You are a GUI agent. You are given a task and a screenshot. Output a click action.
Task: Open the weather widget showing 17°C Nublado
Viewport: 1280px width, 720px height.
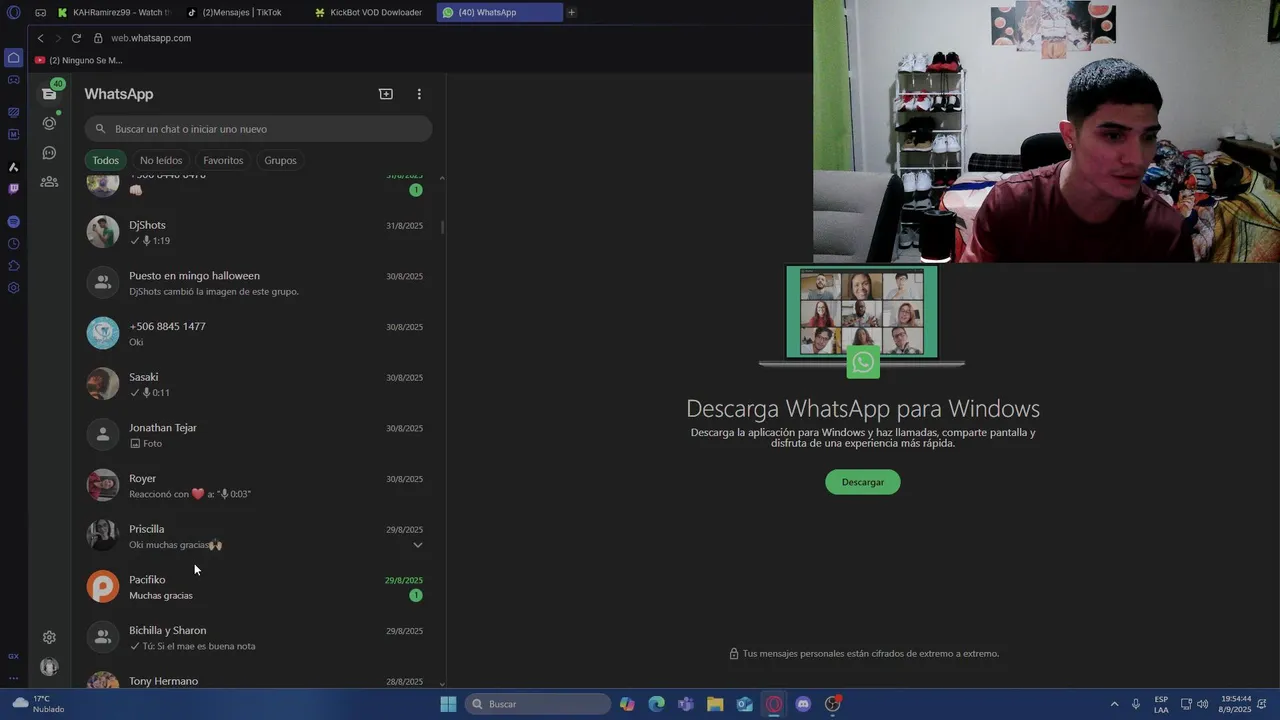(37, 704)
